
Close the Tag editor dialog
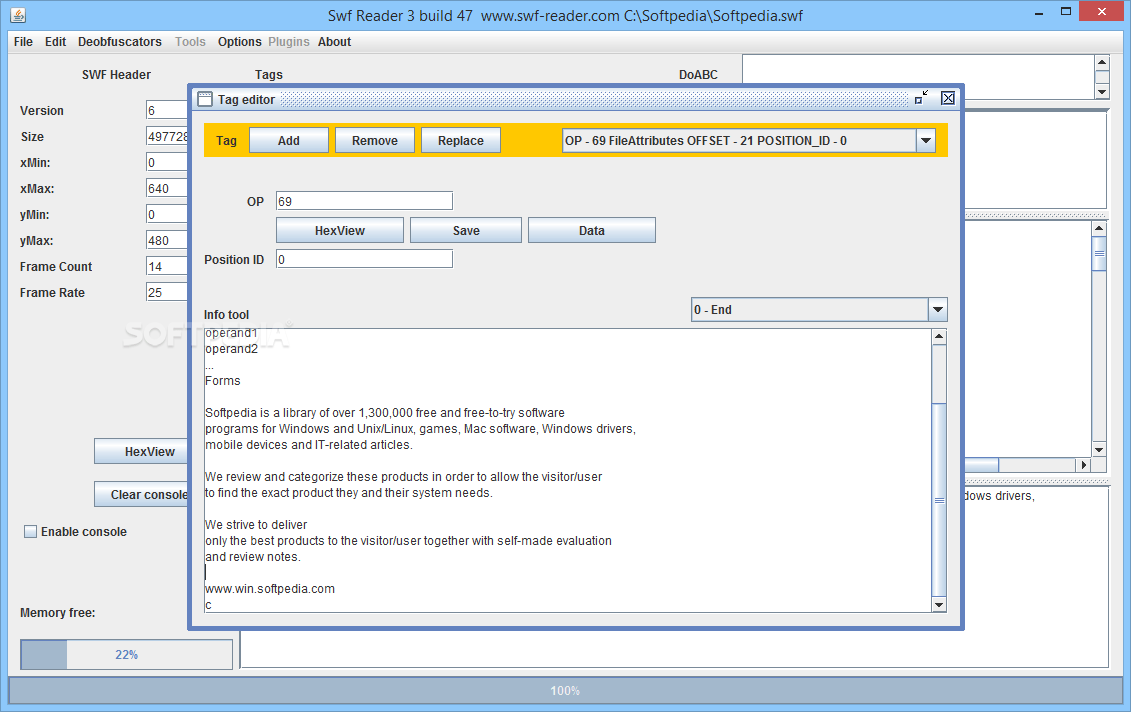point(947,98)
